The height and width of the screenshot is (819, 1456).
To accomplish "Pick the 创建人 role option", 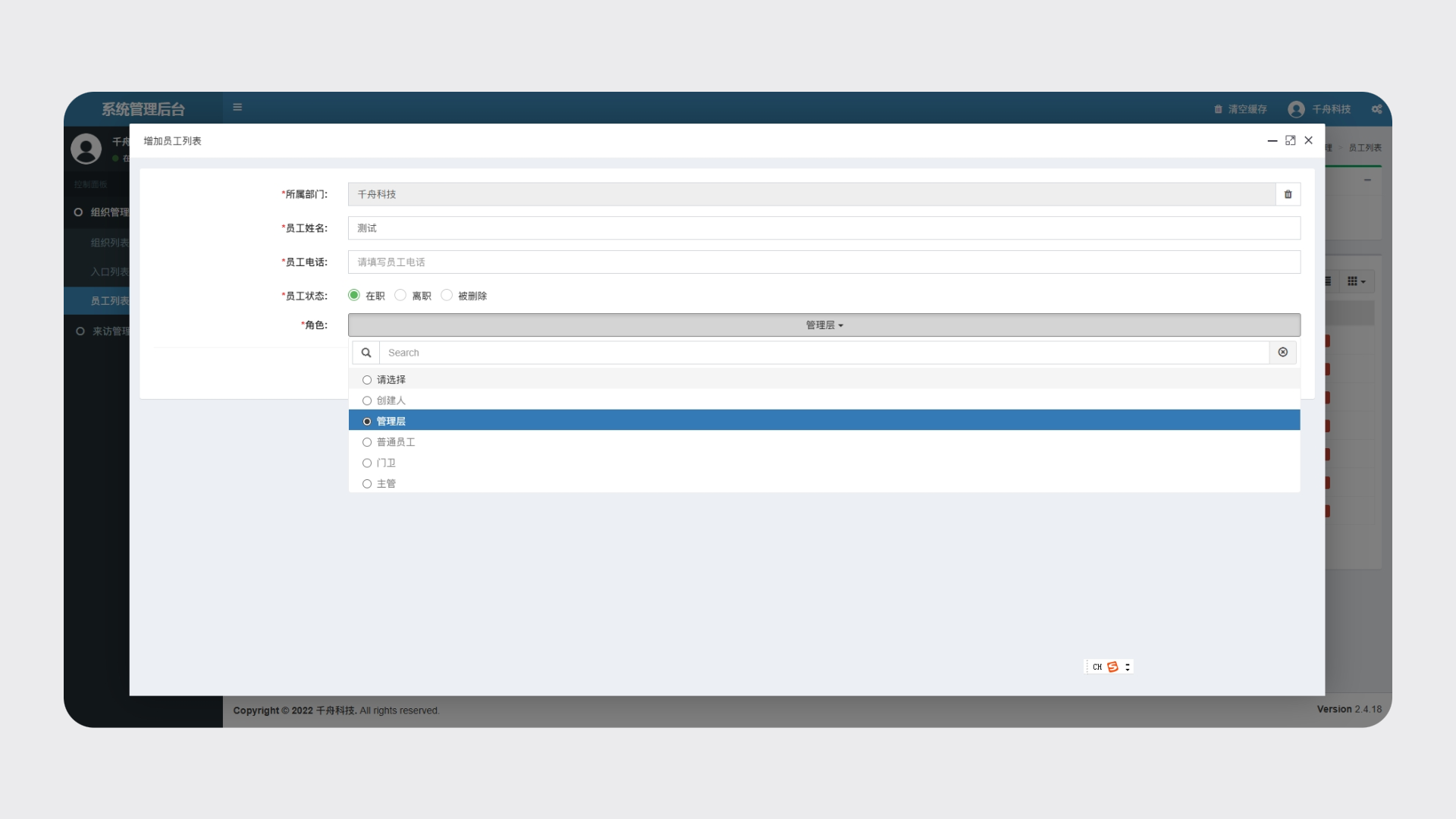I will 391,400.
